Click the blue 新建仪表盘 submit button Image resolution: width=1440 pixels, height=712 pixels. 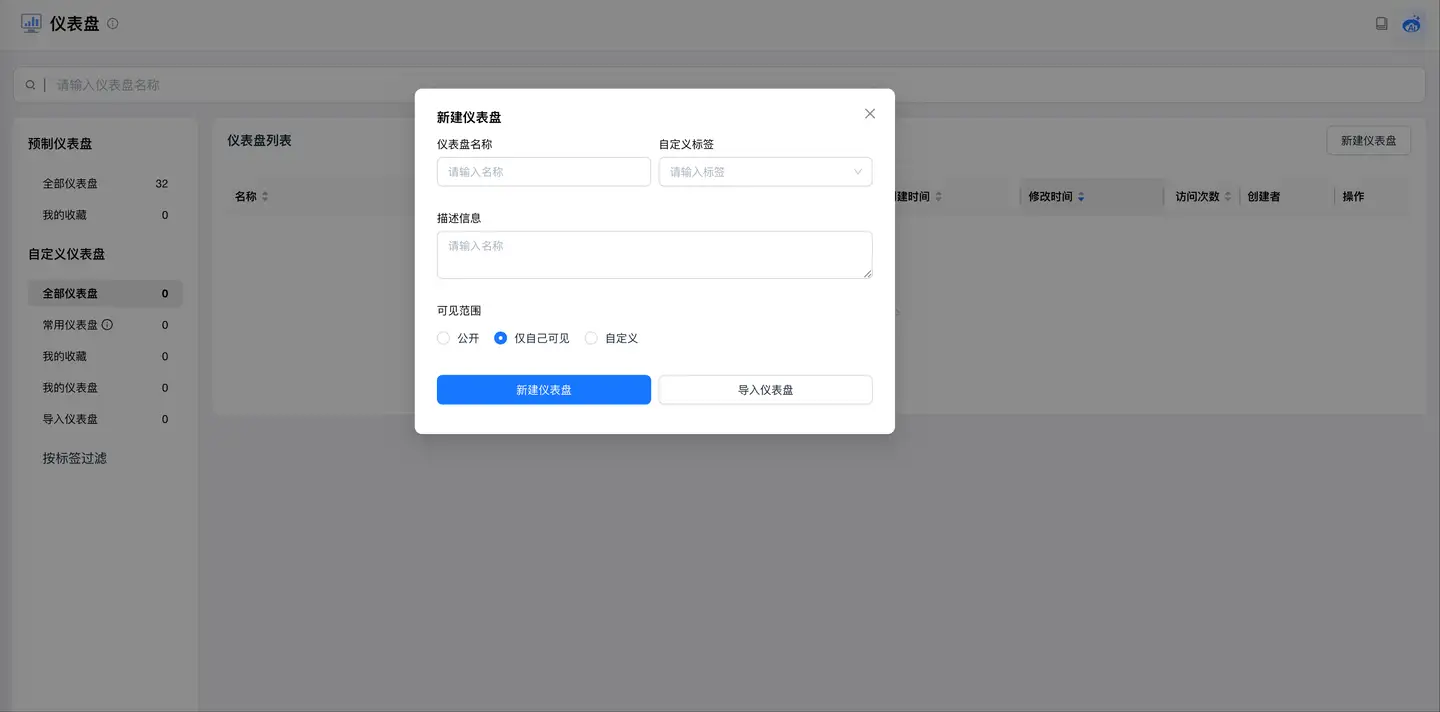coord(543,390)
